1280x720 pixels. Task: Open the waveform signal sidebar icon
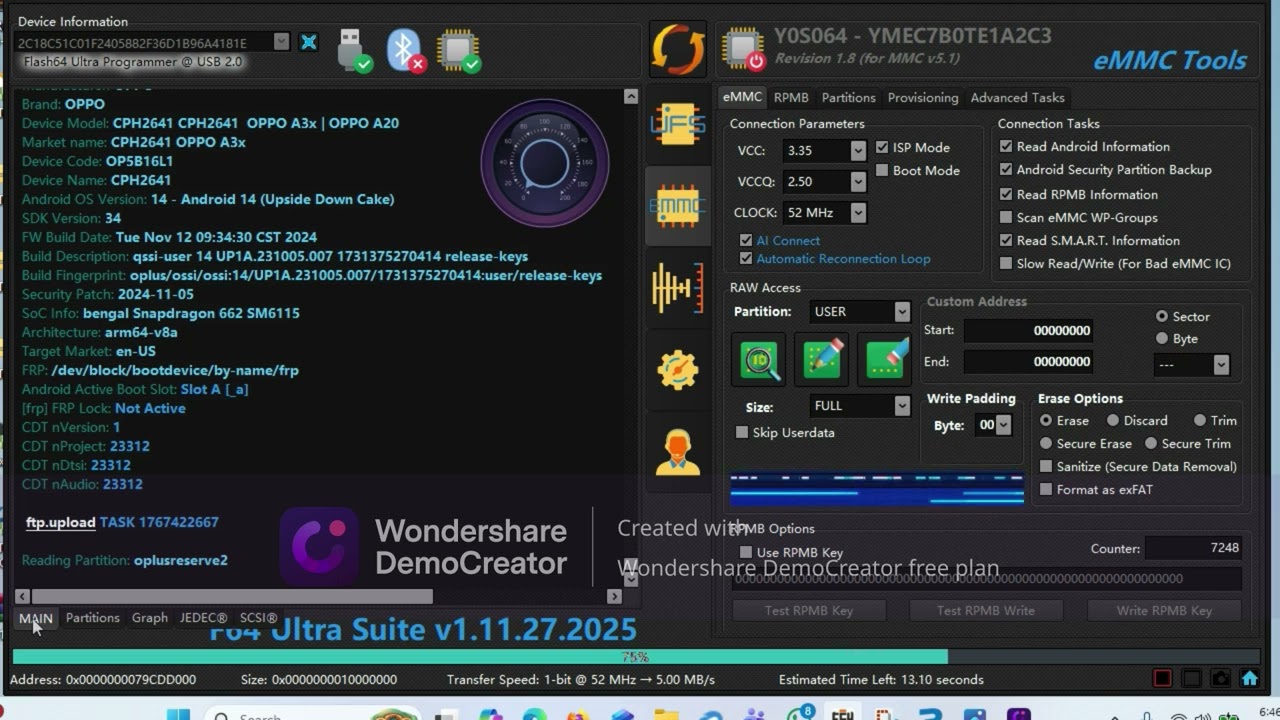(x=677, y=288)
